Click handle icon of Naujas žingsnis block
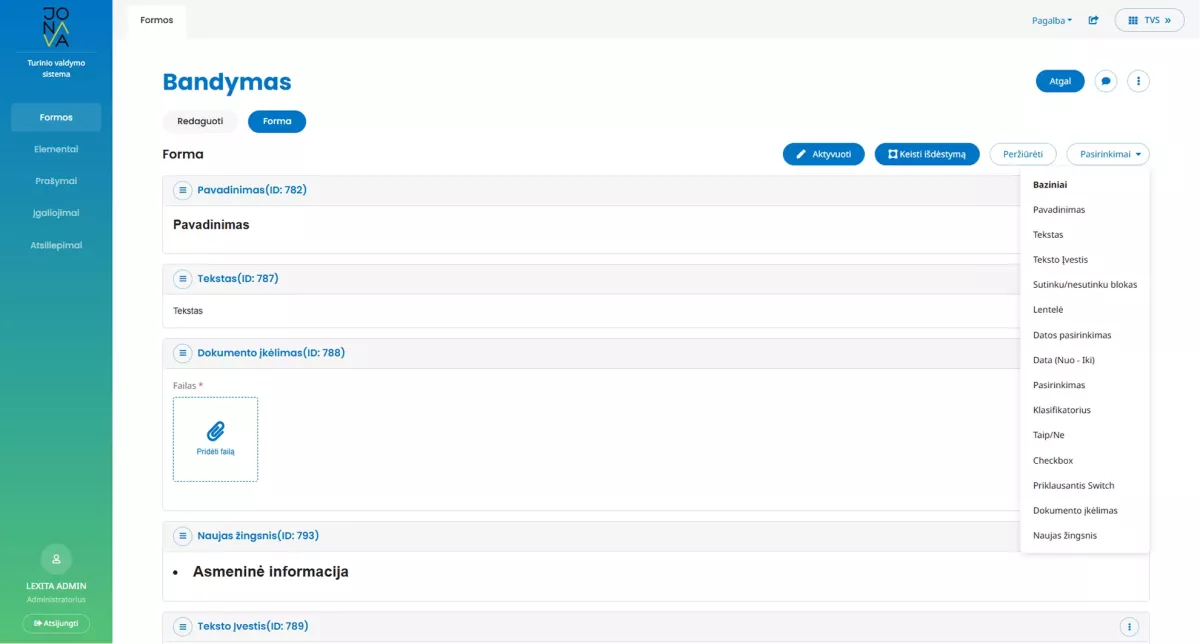The height and width of the screenshot is (644, 1200). click(x=183, y=536)
